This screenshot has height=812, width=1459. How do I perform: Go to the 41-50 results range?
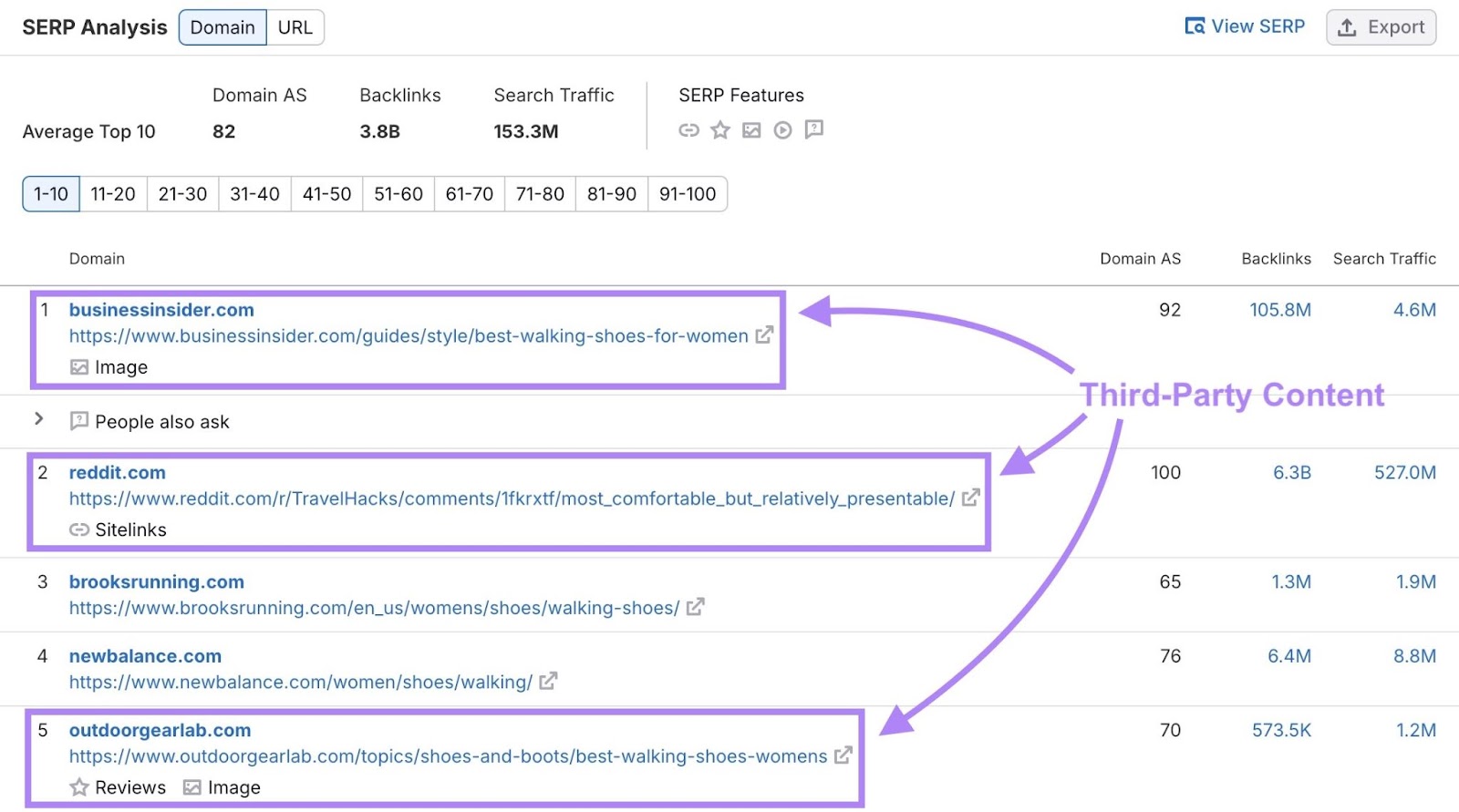tap(326, 194)
